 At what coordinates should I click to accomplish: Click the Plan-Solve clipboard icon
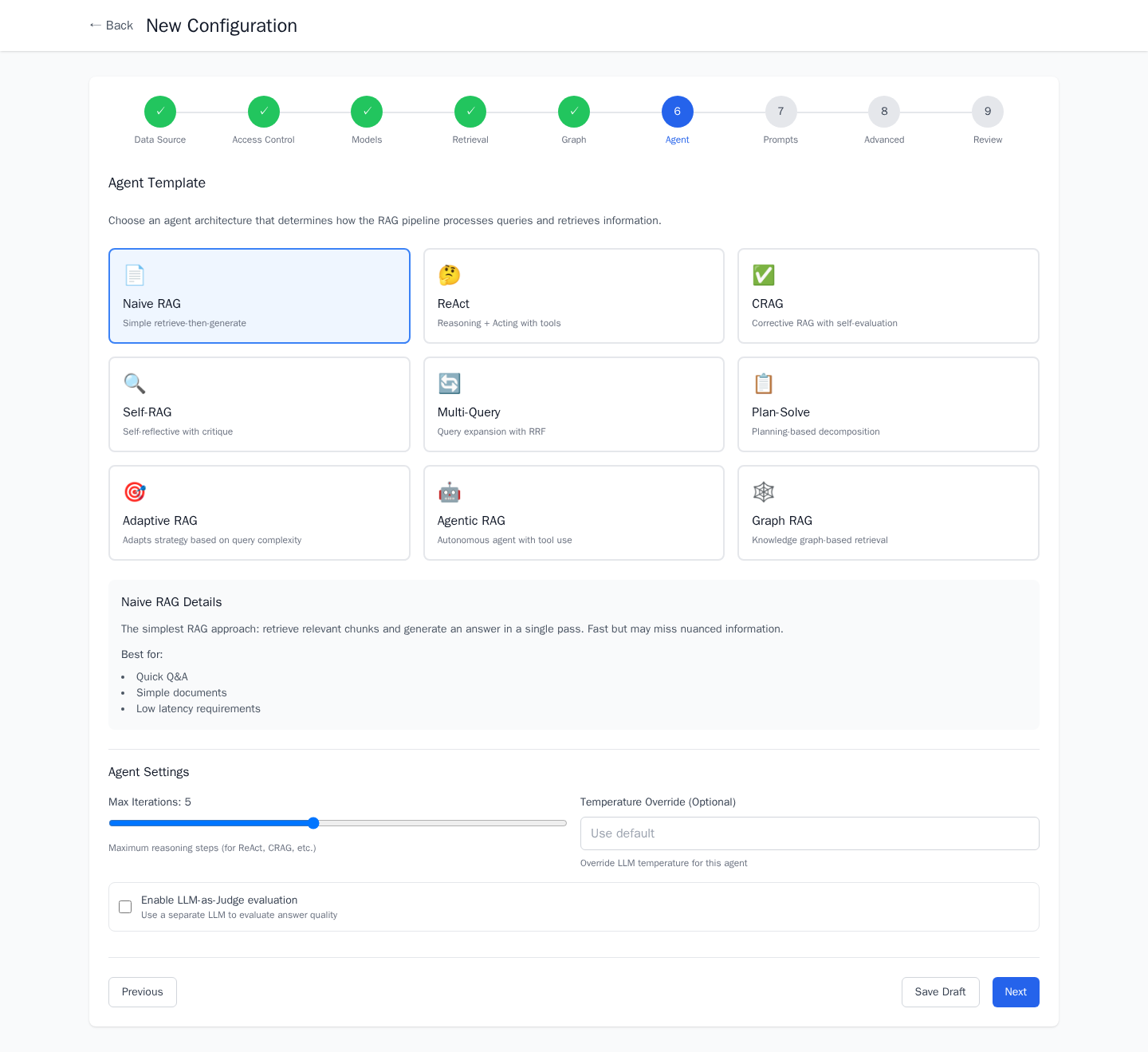[x=764, y=384]
